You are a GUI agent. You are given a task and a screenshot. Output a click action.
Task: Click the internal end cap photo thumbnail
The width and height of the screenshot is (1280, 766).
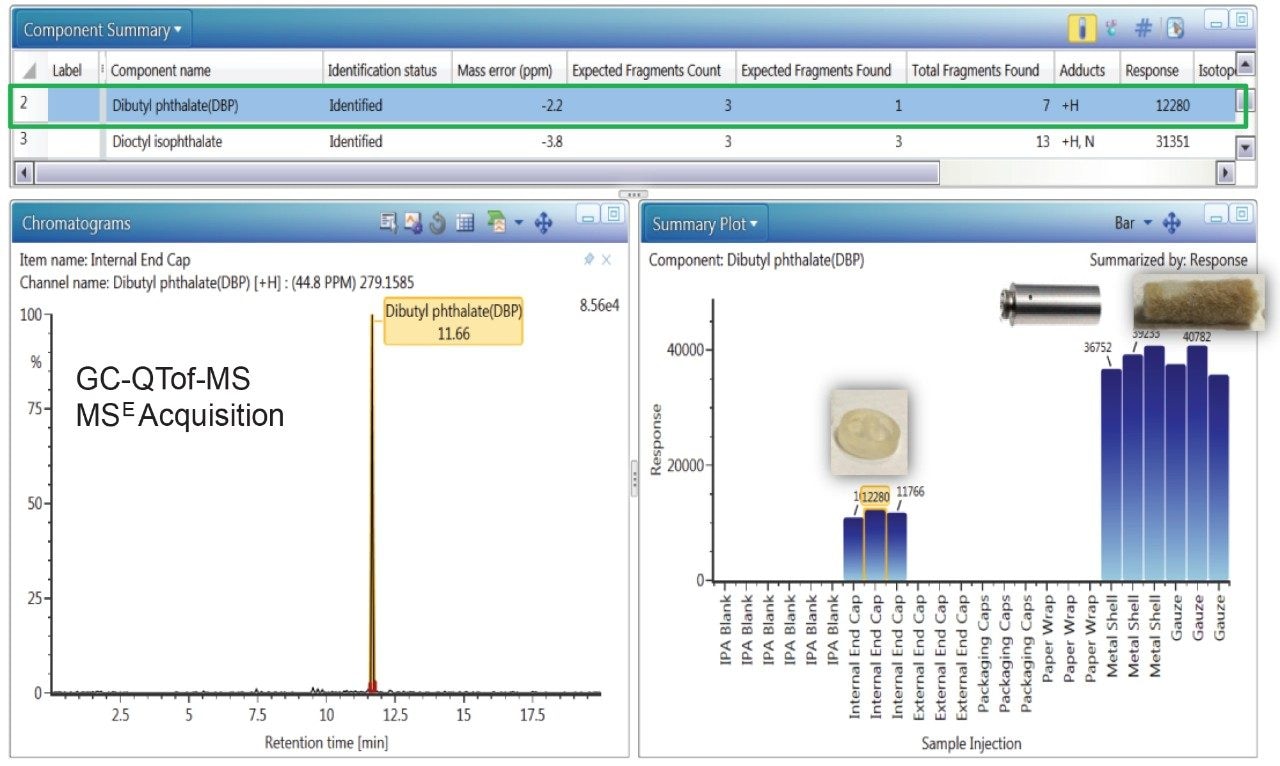[868, 431]
